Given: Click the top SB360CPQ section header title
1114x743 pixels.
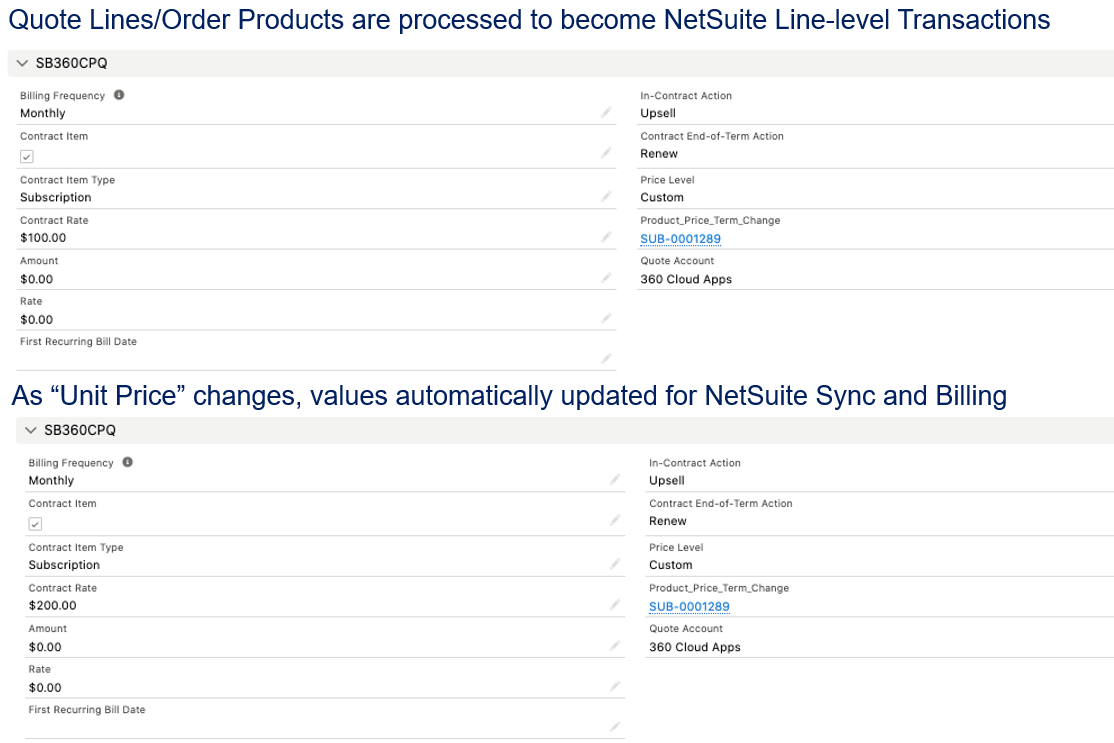Looking at the screenshot, I should click(73, 63).
